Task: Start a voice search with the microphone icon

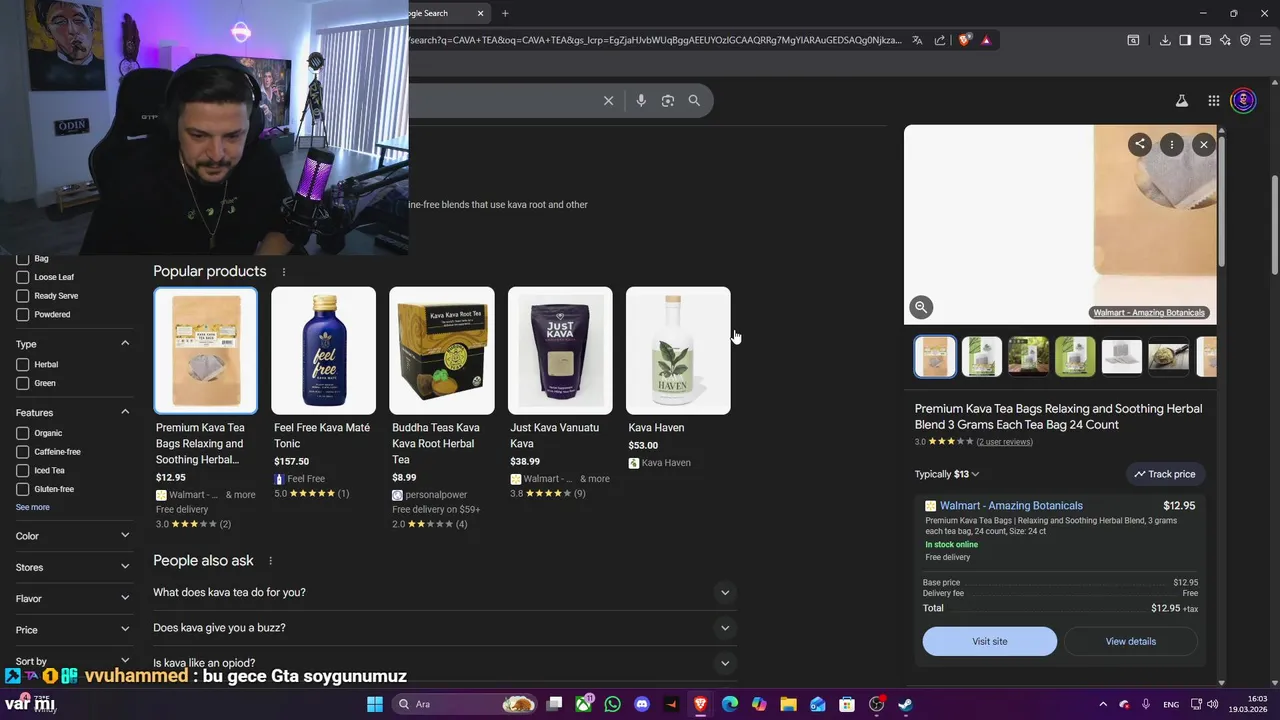Action: [641, 101]
